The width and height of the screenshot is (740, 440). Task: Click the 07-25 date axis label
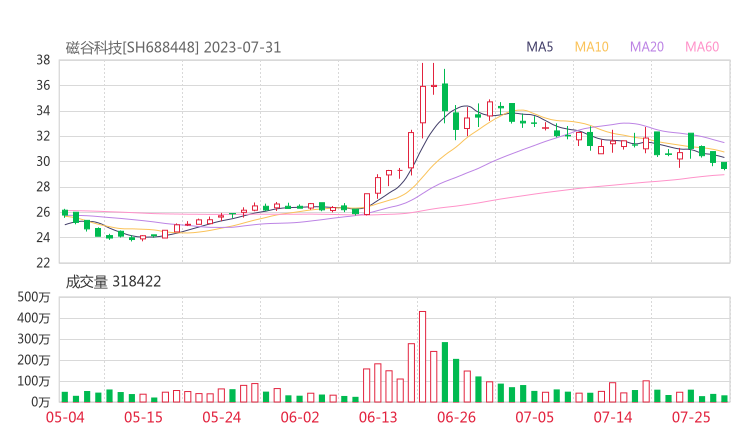click(691, 417)
